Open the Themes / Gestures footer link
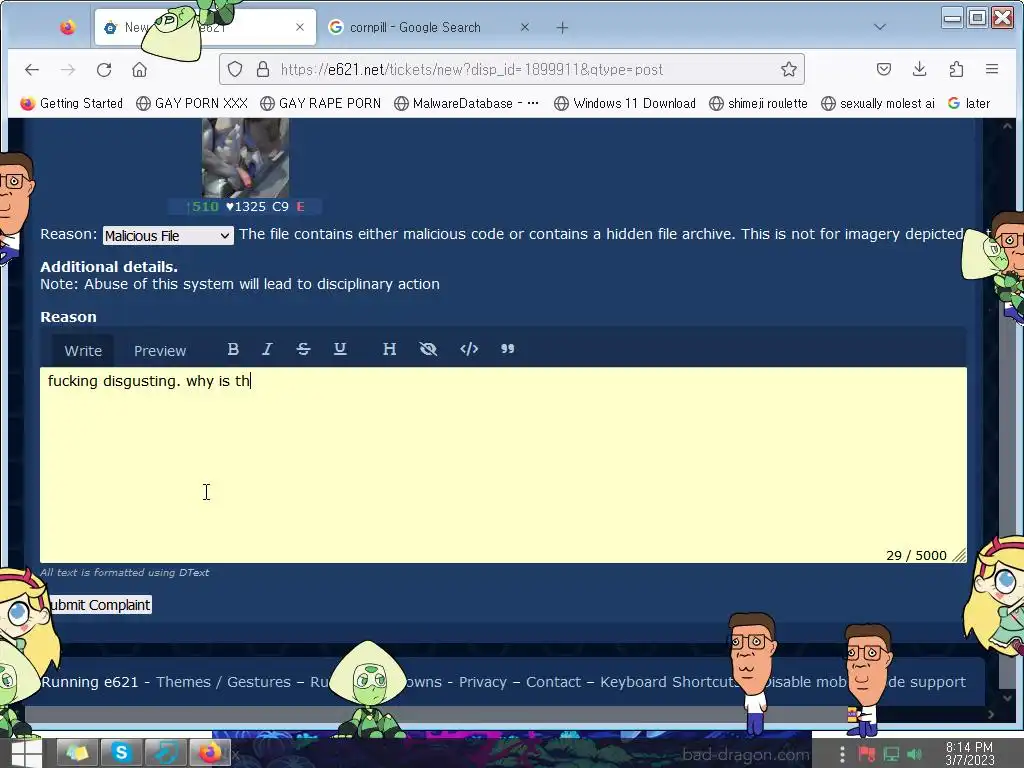The height and width of the screenshot is (768, 1024). coord(223,682)
